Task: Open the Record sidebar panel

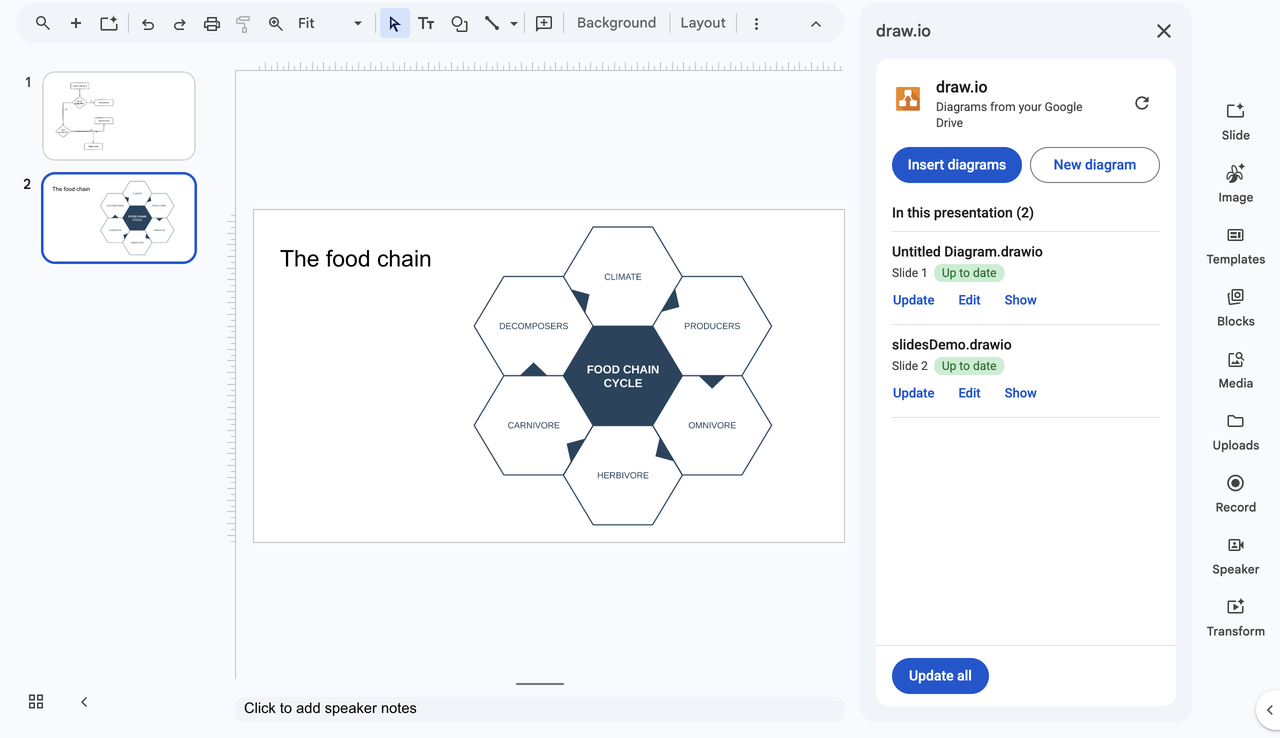Action: pyautogui.click(x=1235, y=493)
